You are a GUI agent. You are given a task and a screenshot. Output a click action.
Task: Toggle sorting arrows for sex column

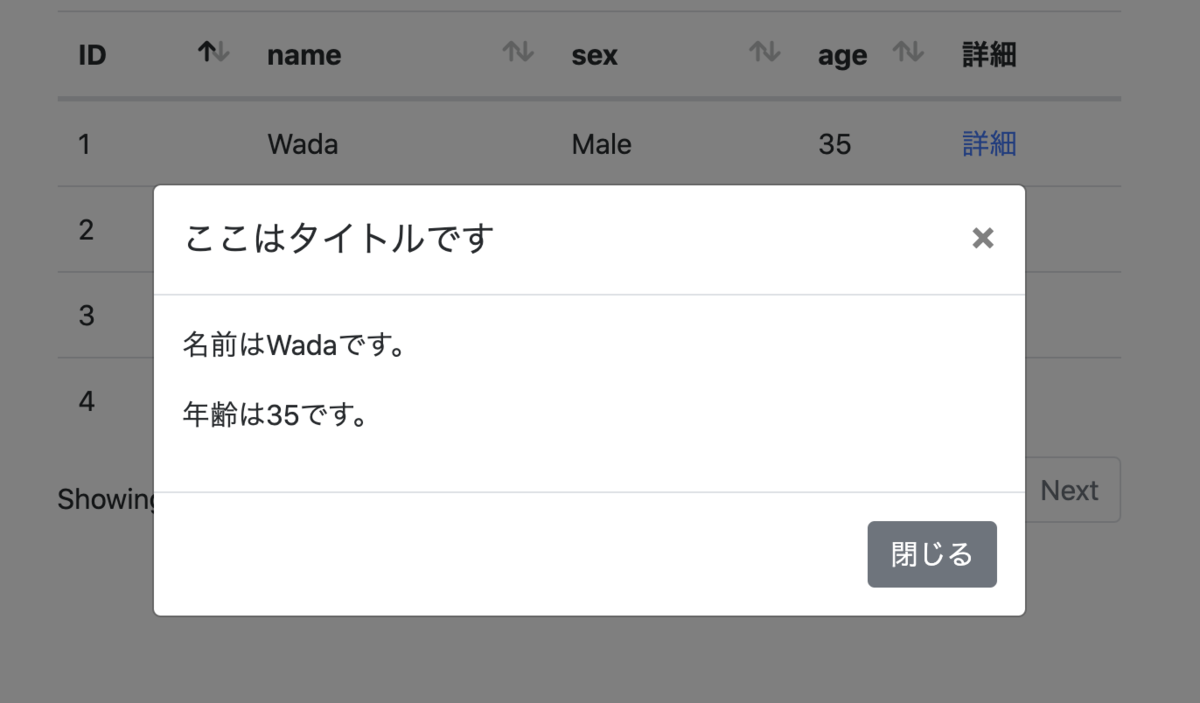pyautogui.click(x=765, y=52)
